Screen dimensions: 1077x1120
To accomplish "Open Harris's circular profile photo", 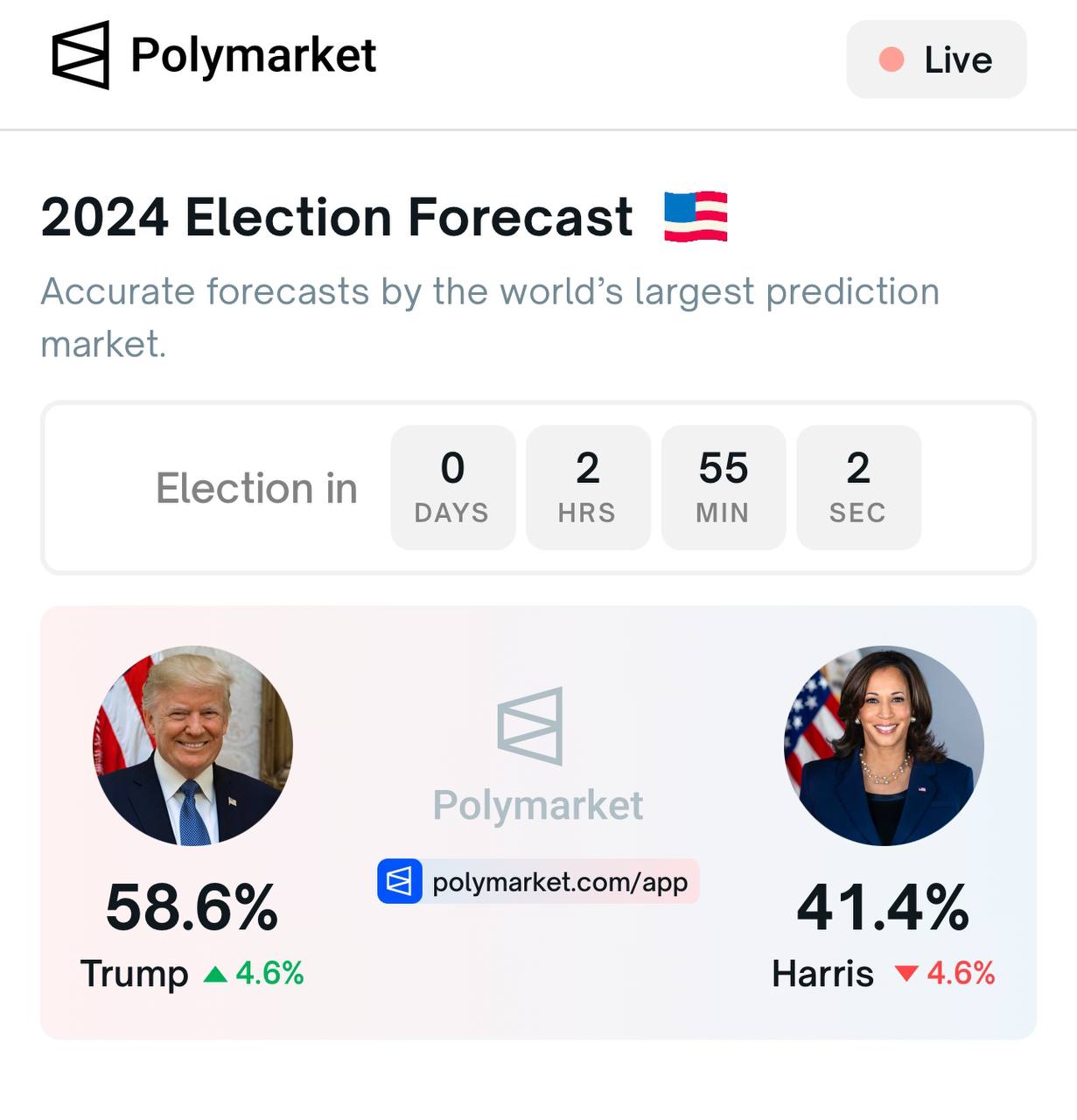I will pyautogui.click(x=884, y=745).
